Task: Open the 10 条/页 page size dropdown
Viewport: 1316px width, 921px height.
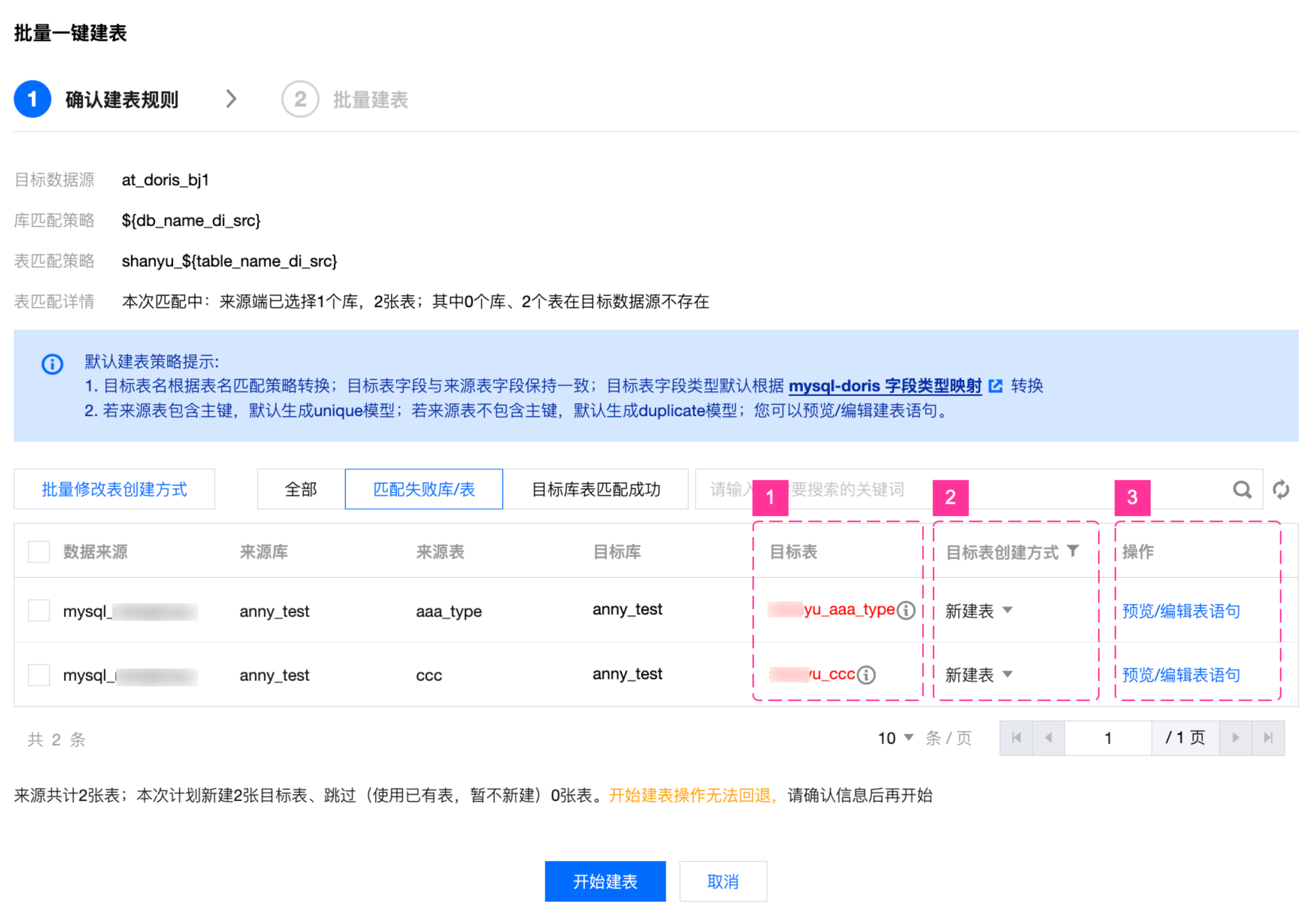Action: tap(895, 738)
